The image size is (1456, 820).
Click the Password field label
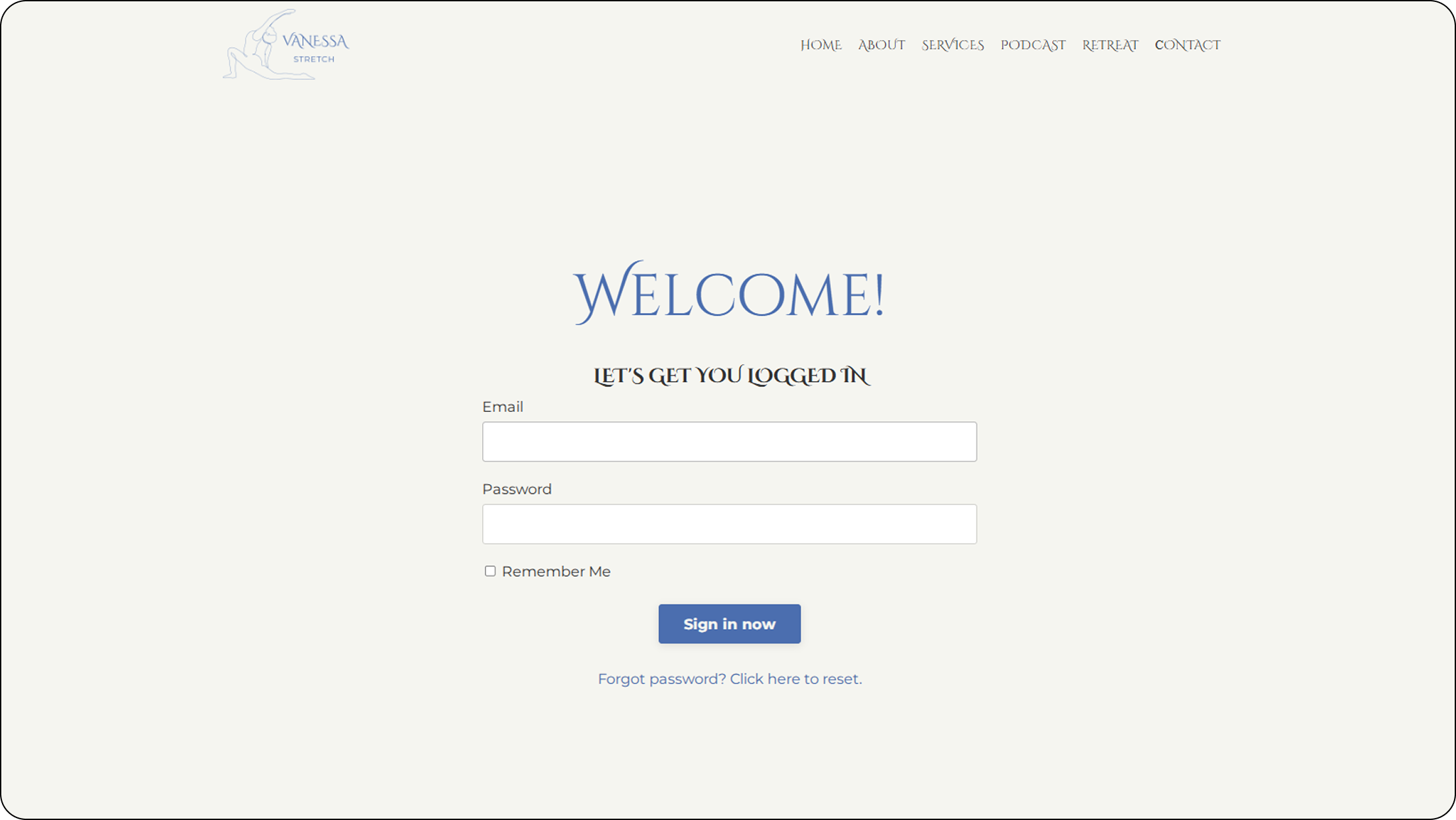tap(517, 489)
